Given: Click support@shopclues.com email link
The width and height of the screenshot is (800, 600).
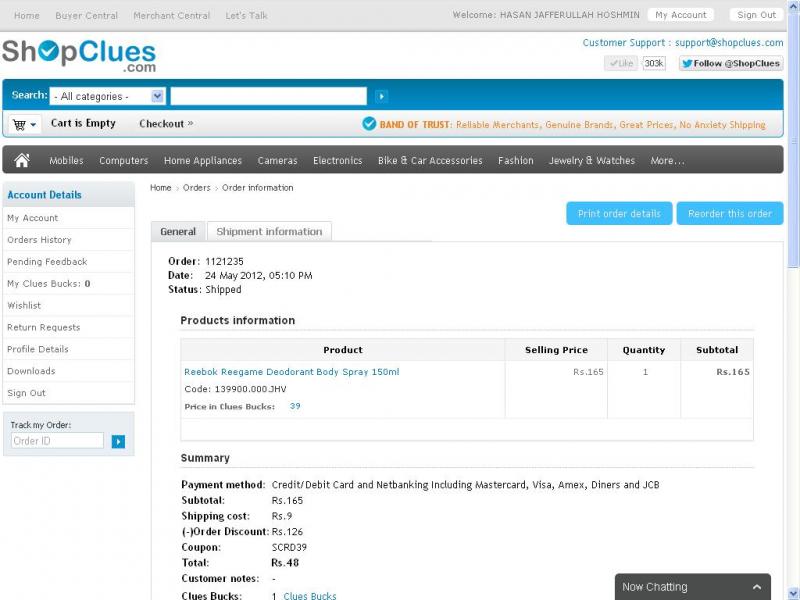Looking at the screenshot, I should coord(729,43).
